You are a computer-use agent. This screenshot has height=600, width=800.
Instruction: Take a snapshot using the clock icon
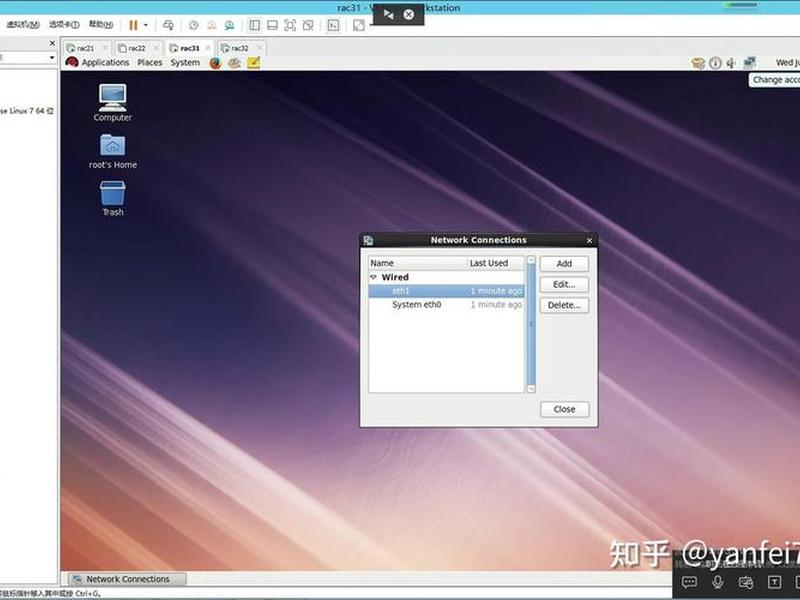(x=193, y=25)
